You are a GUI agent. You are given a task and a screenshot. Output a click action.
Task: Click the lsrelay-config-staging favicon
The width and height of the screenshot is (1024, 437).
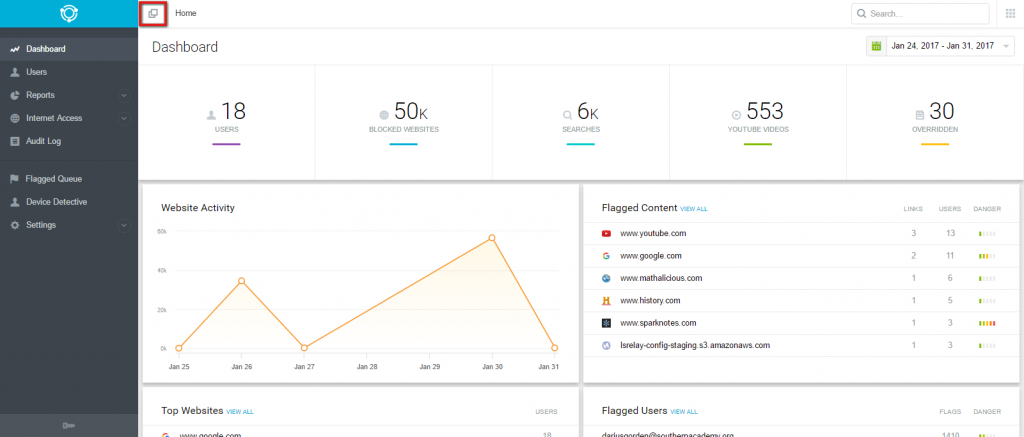click(606, 346)
